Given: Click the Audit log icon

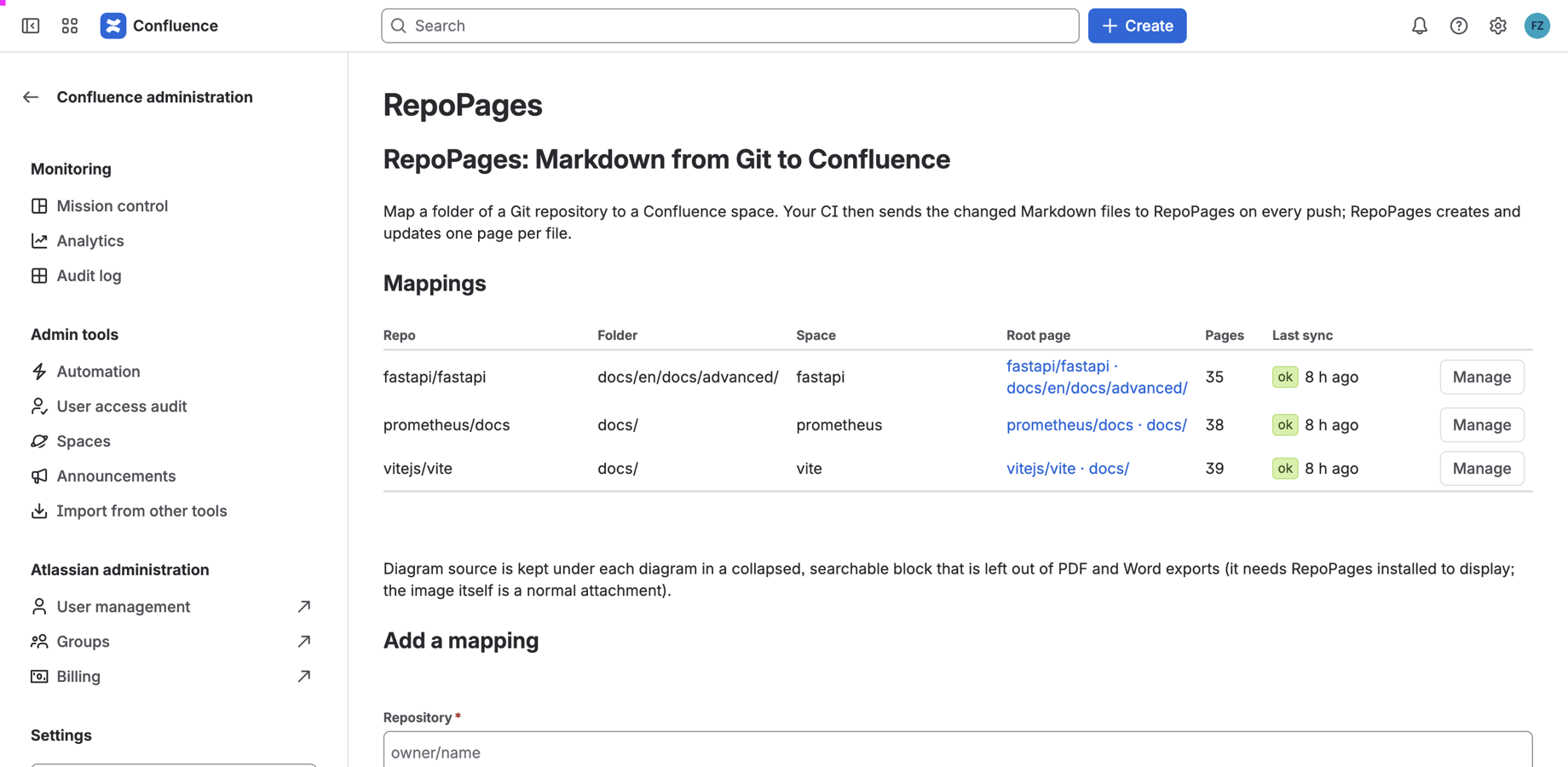Looking at the screenshot, I should tap(39, 275).
